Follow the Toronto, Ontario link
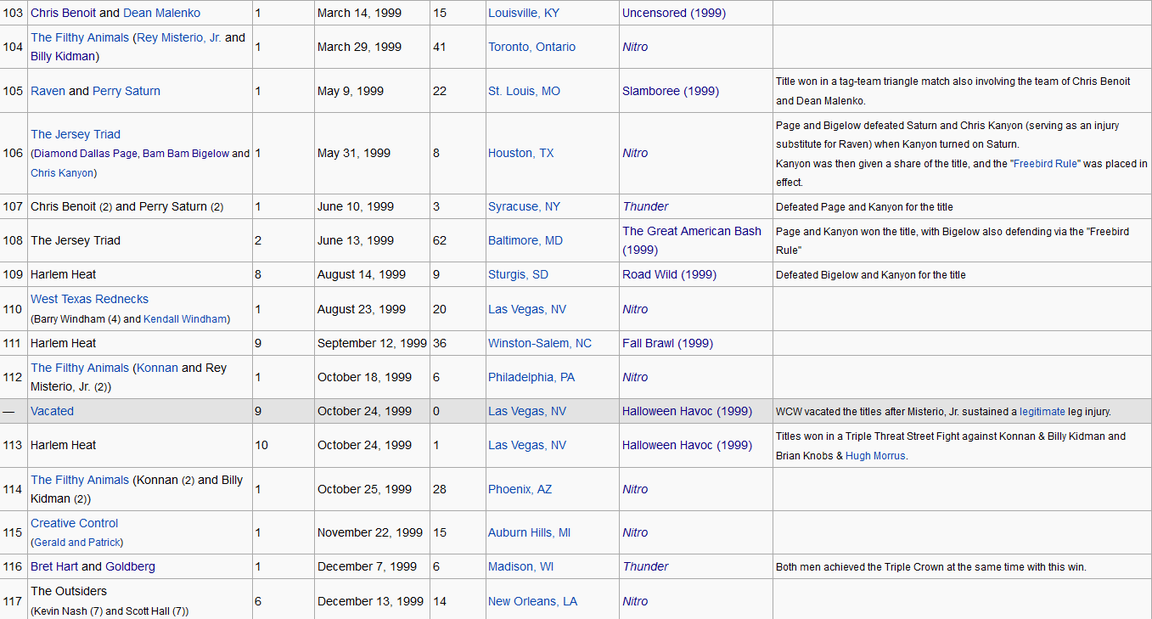The image size is (1152, 619). (532, 47)
